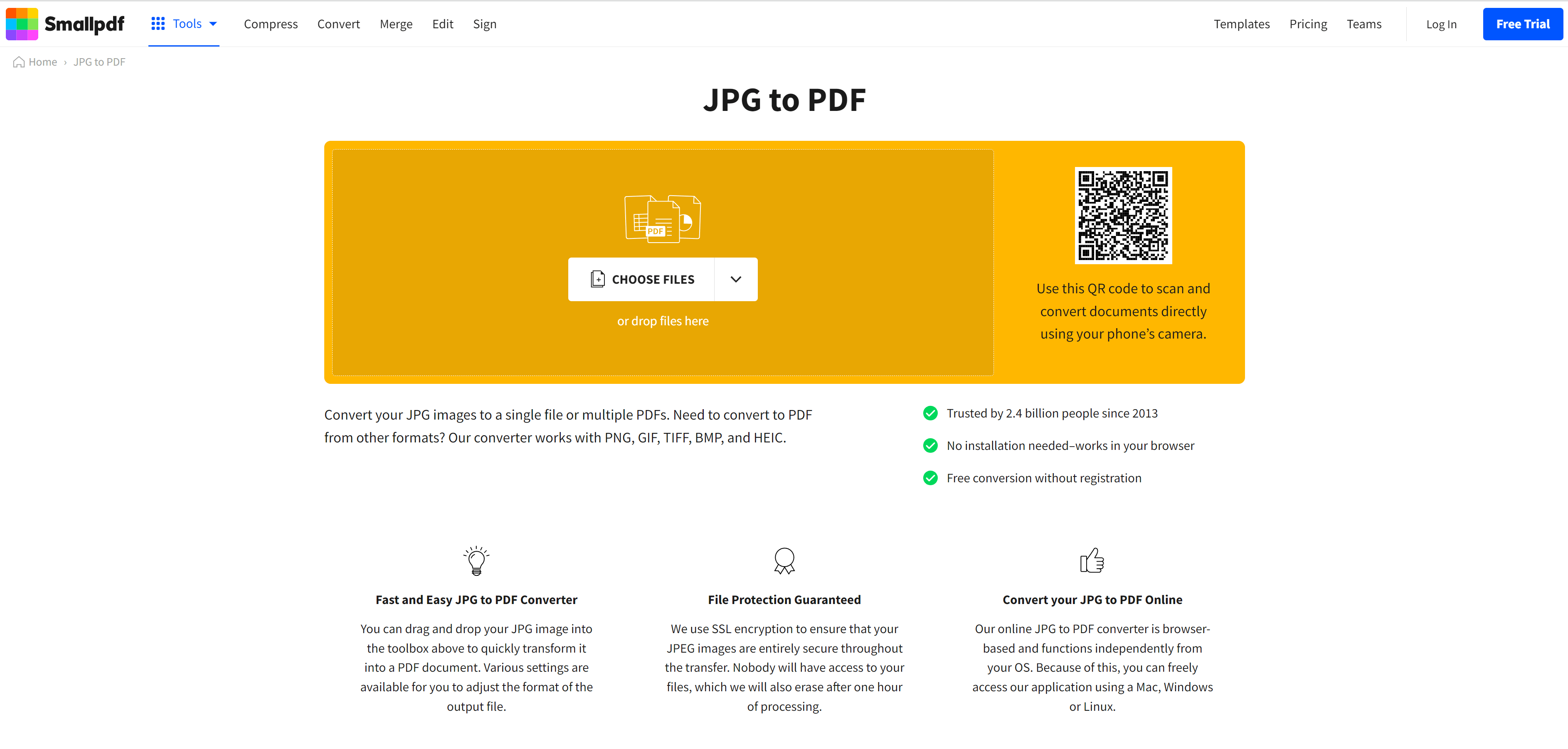Click the dropdown chevron next to CHOOSE FILES
The height and width of the screenshot is (749, 1568).
pyautogui.click(x=737, y=279)
